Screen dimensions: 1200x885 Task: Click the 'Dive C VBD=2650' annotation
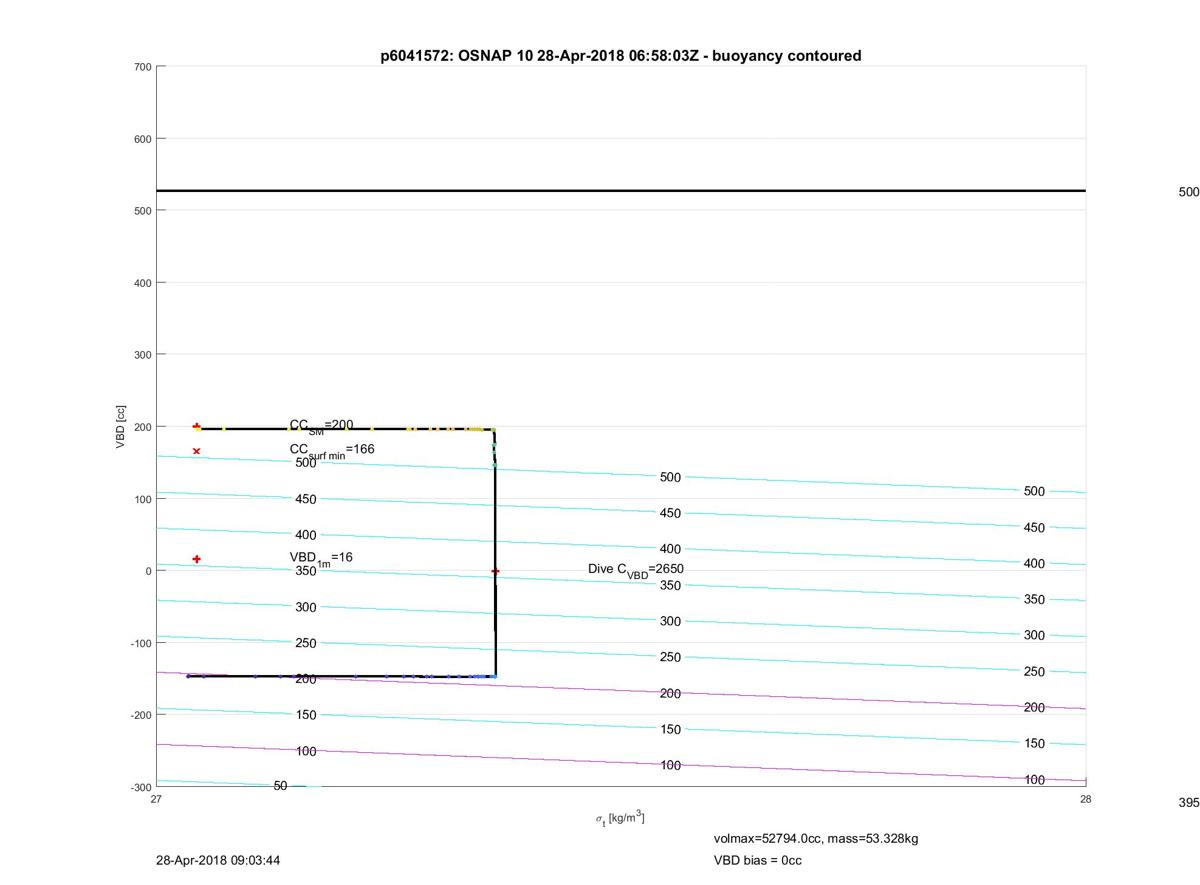[636, 570]
